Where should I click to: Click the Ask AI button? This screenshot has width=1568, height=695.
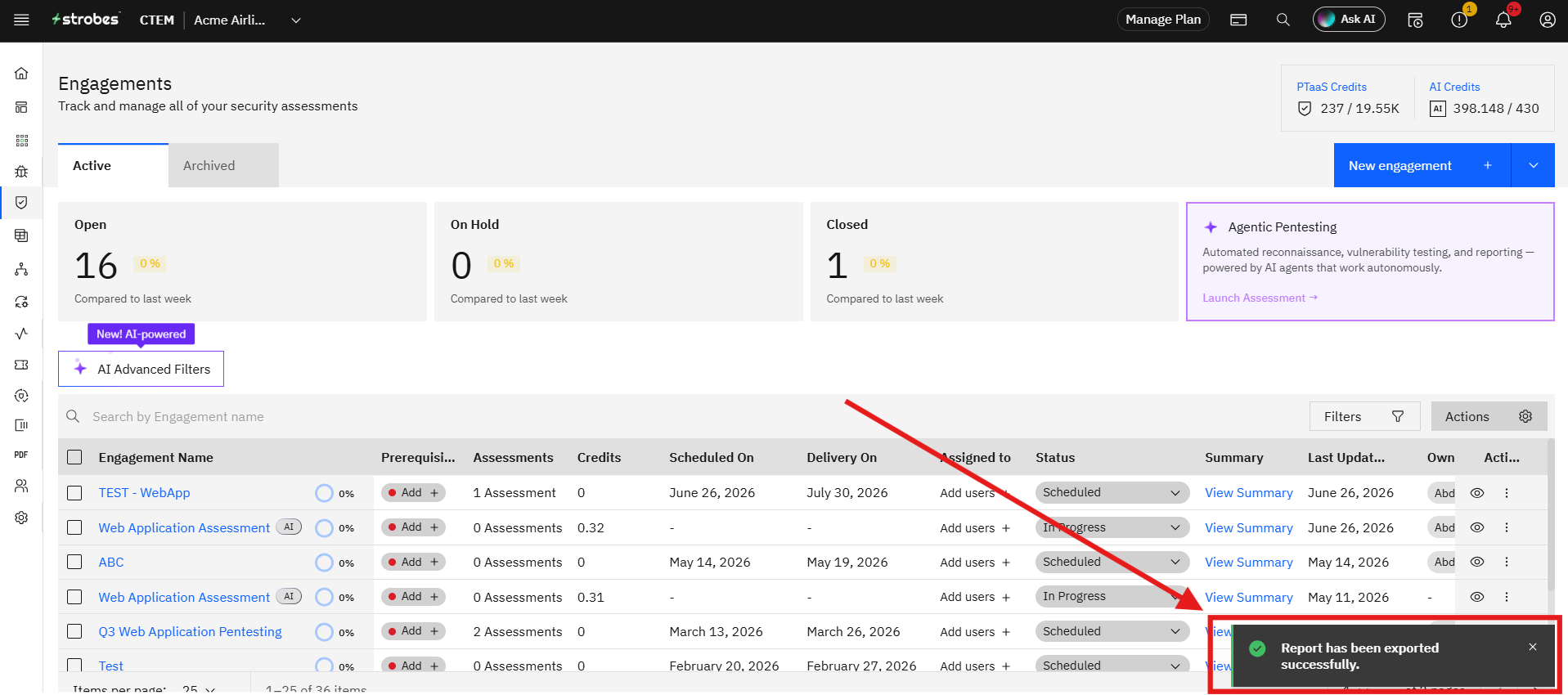[1349, 19]
